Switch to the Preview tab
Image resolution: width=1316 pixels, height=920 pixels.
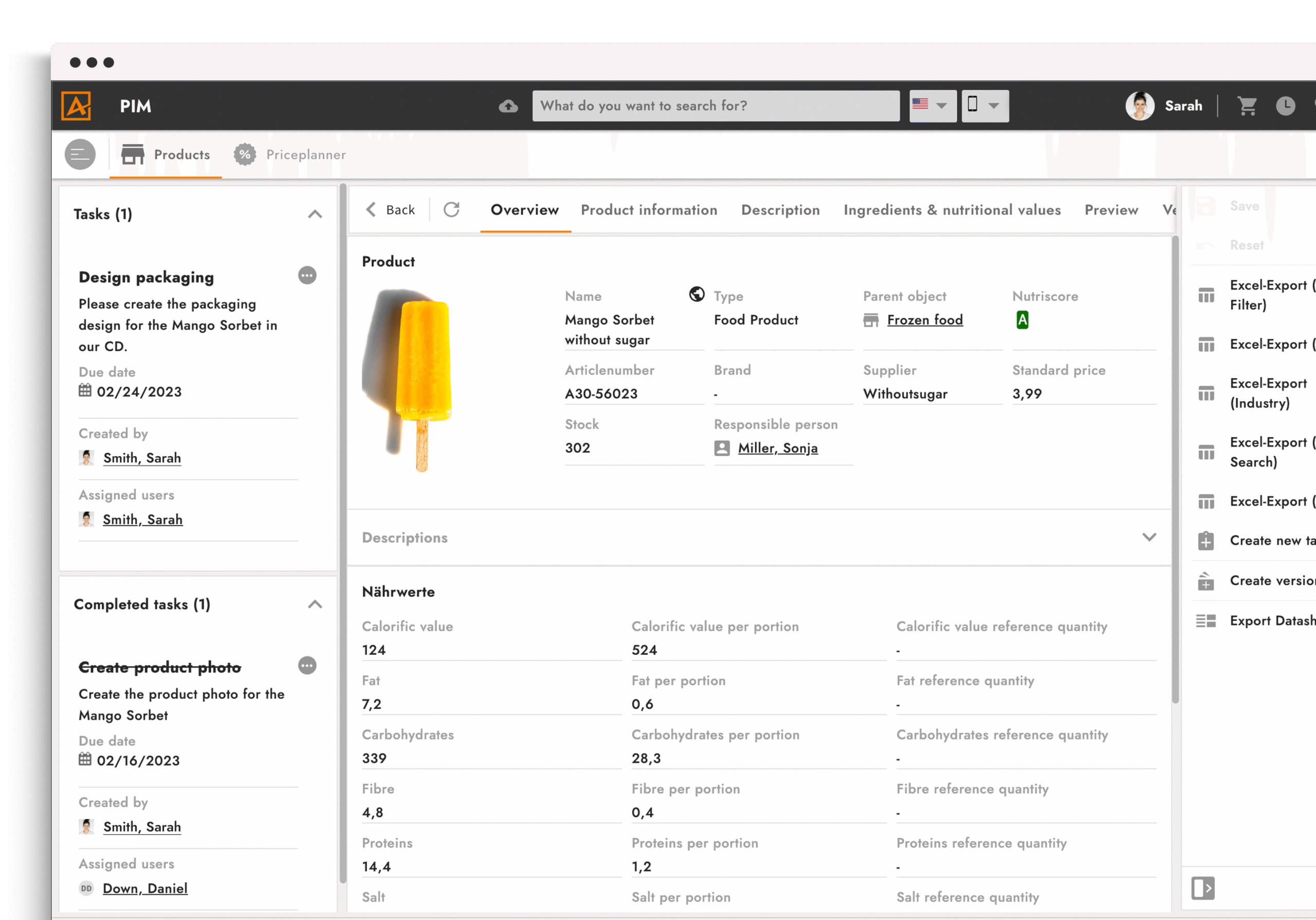(x=1111, y=210)
